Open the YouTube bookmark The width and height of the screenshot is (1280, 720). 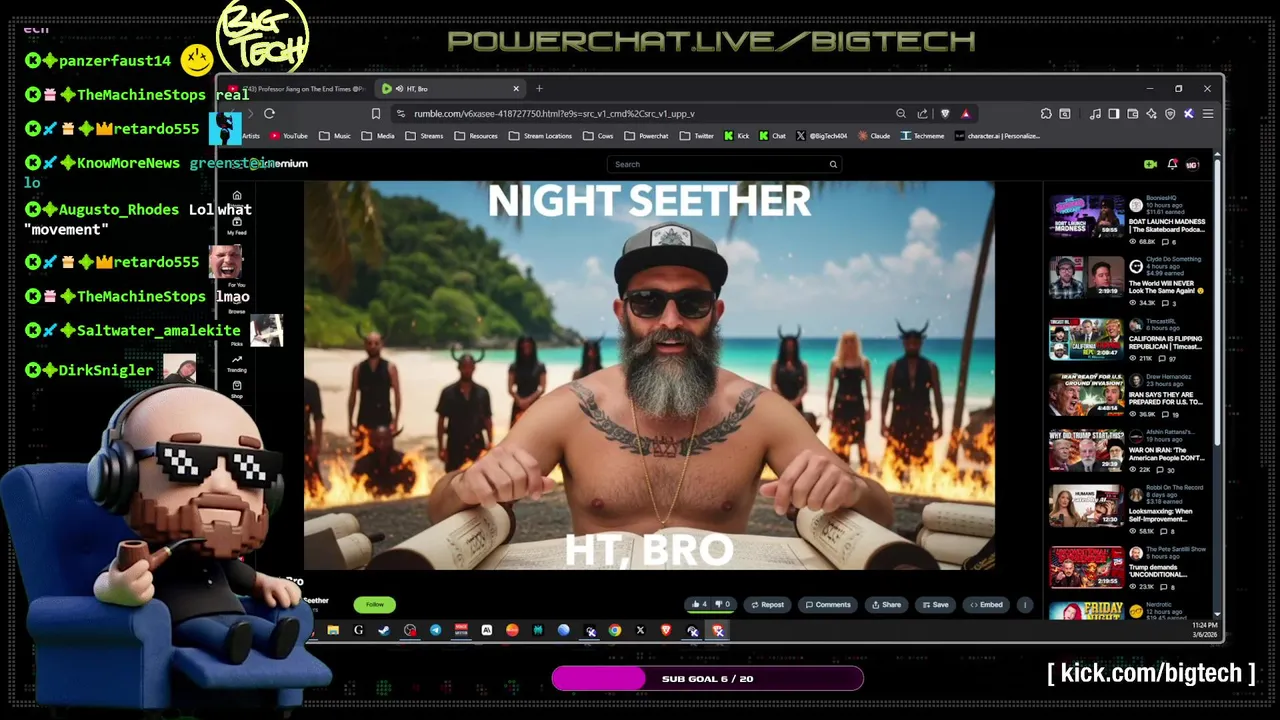coord(288,136)
